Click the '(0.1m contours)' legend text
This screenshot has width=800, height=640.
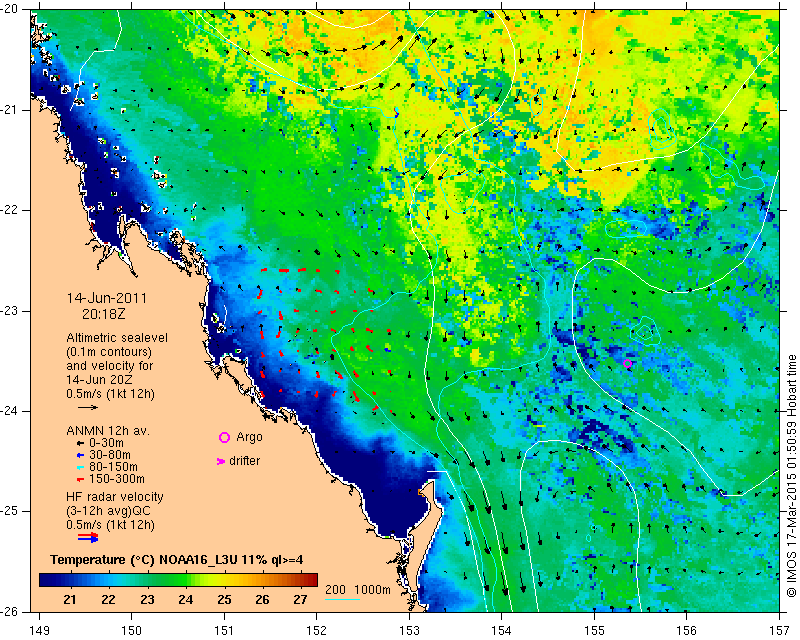109,352
